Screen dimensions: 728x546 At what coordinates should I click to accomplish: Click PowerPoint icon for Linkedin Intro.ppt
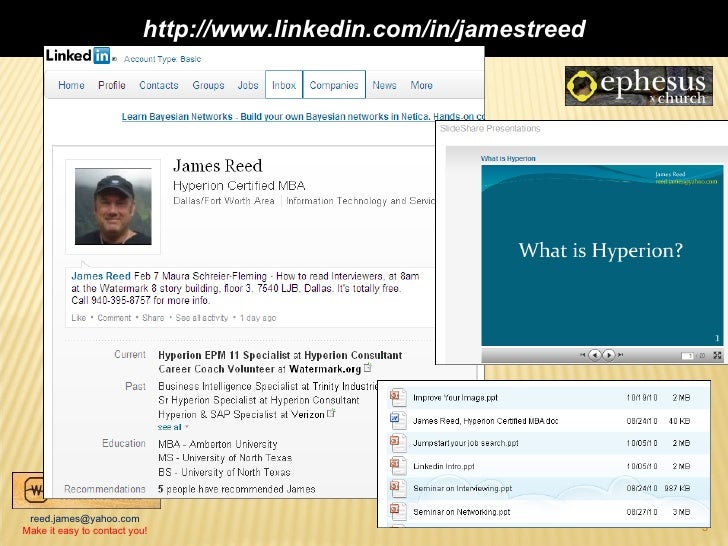(397, 466)
